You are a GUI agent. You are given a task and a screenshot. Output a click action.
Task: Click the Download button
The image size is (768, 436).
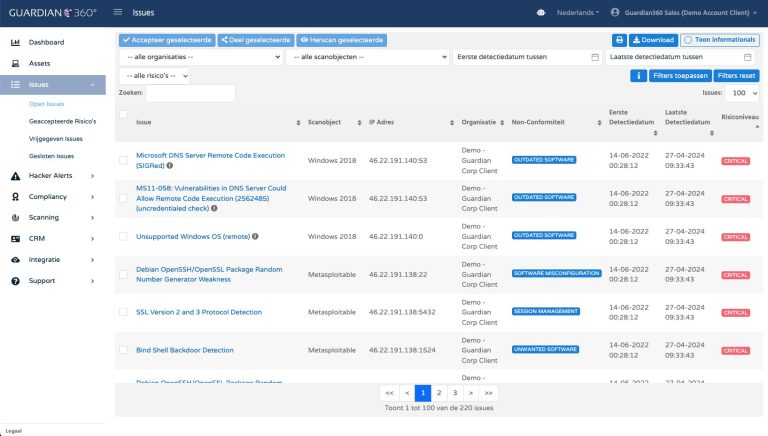coord(653,40)
